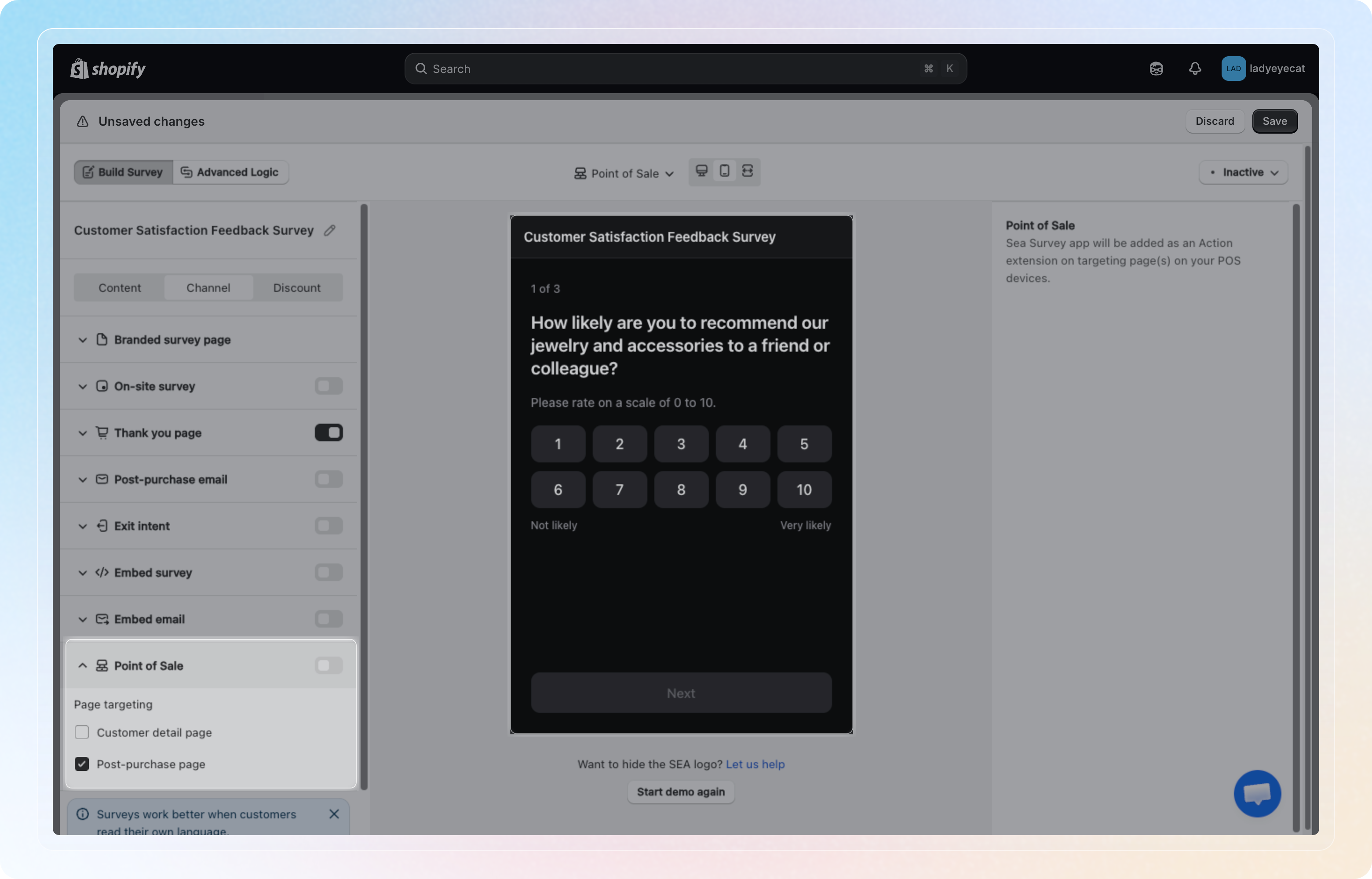Click the Shopify search field

pyautogui.click(x=685, y=69)
